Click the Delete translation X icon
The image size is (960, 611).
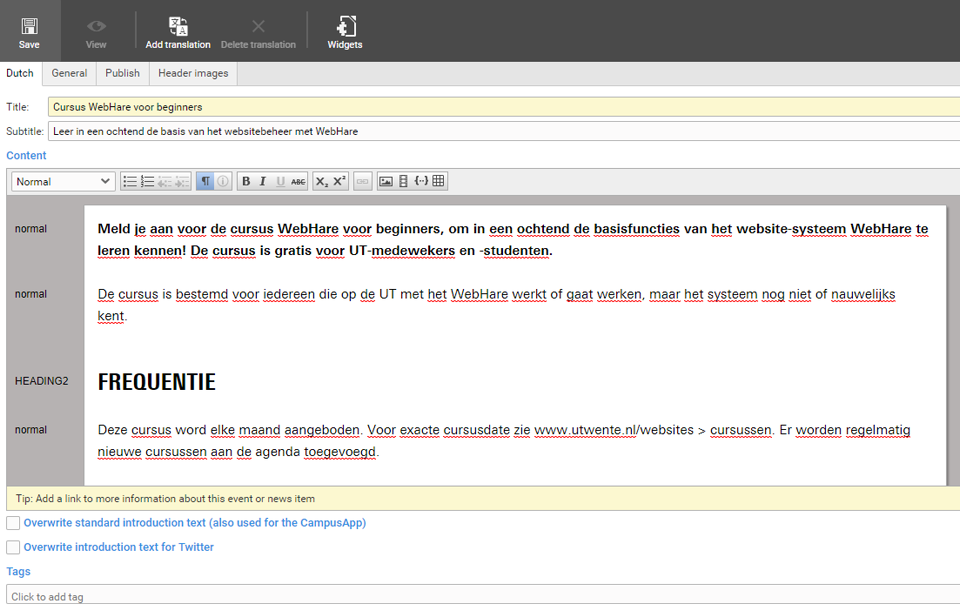coord(258,26)
